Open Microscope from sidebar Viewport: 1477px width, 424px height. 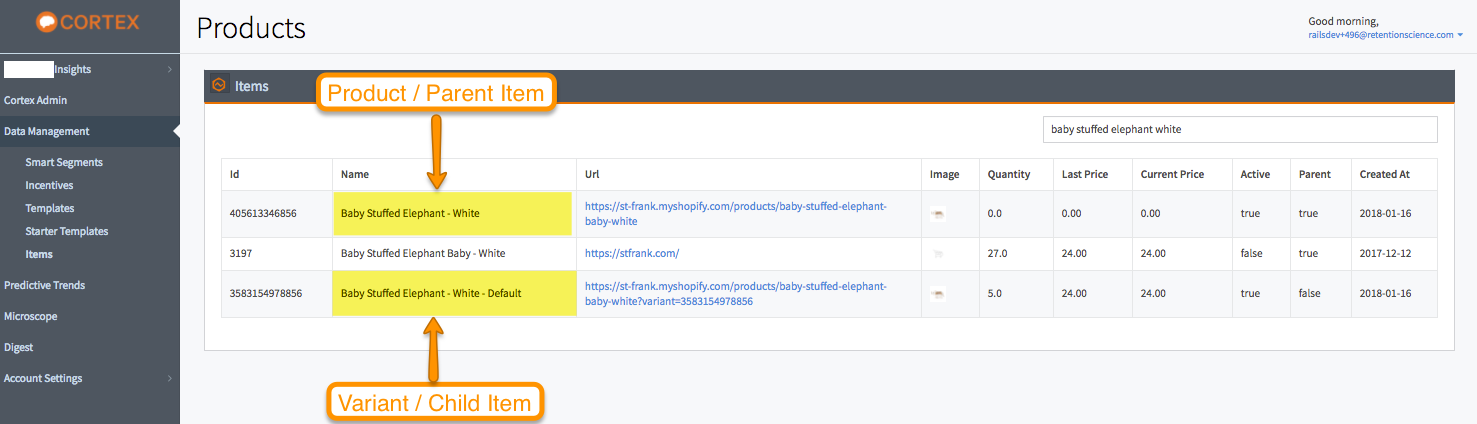[31, 316]
